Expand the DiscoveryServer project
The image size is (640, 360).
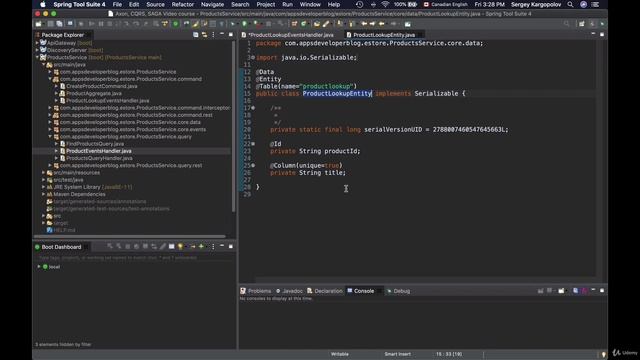(x=37, y=50)
